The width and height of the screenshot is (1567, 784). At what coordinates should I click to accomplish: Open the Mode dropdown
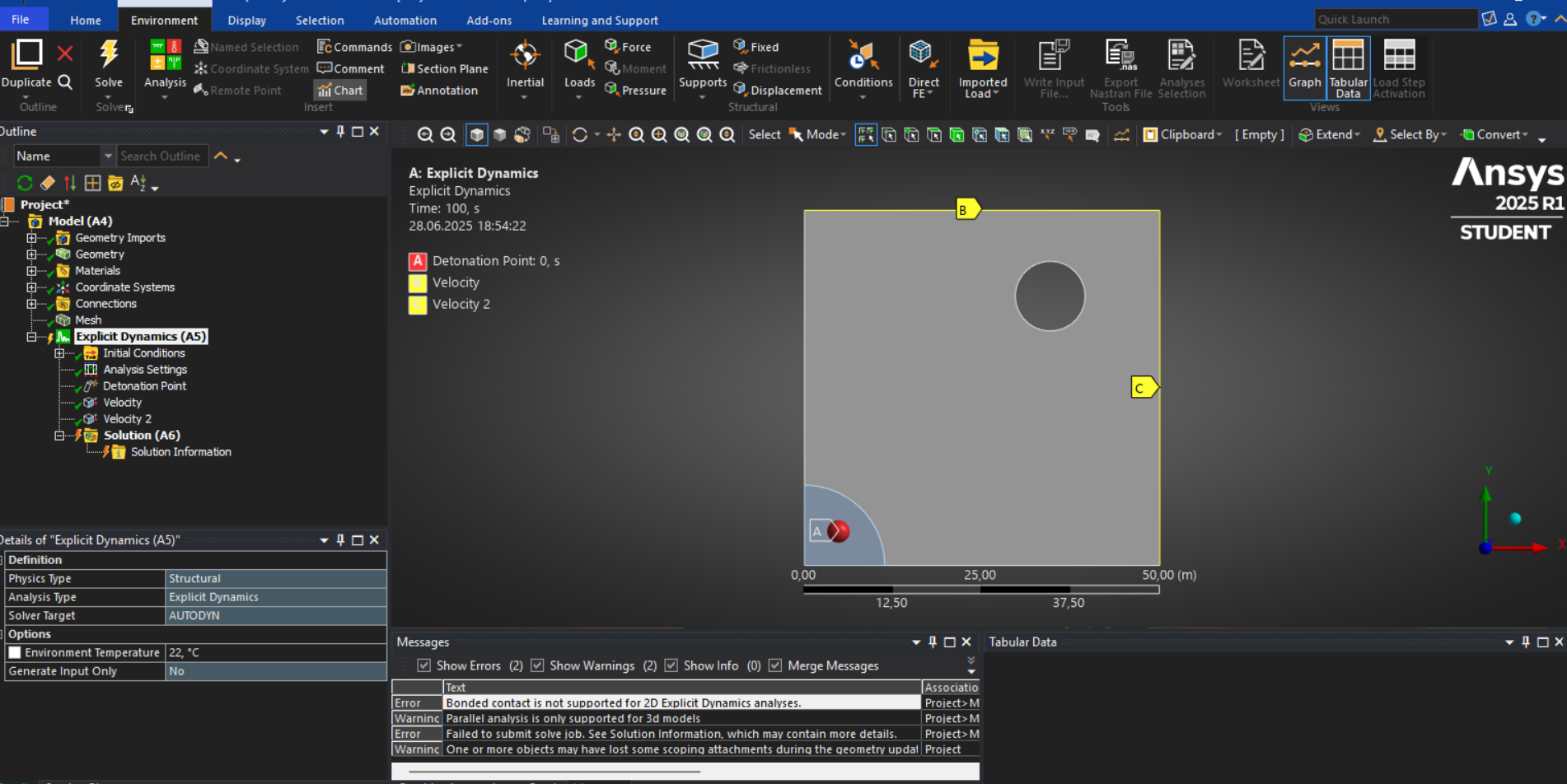(x=818, y=134)
